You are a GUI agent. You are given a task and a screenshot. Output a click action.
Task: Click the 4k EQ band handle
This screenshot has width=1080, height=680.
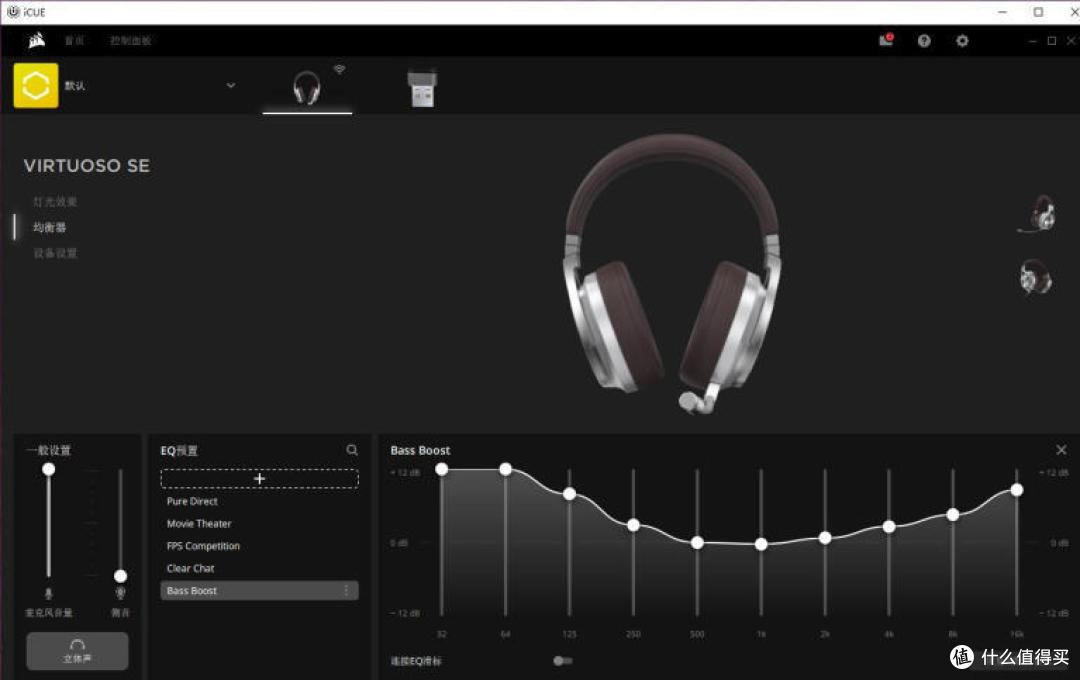pos(889,527)
